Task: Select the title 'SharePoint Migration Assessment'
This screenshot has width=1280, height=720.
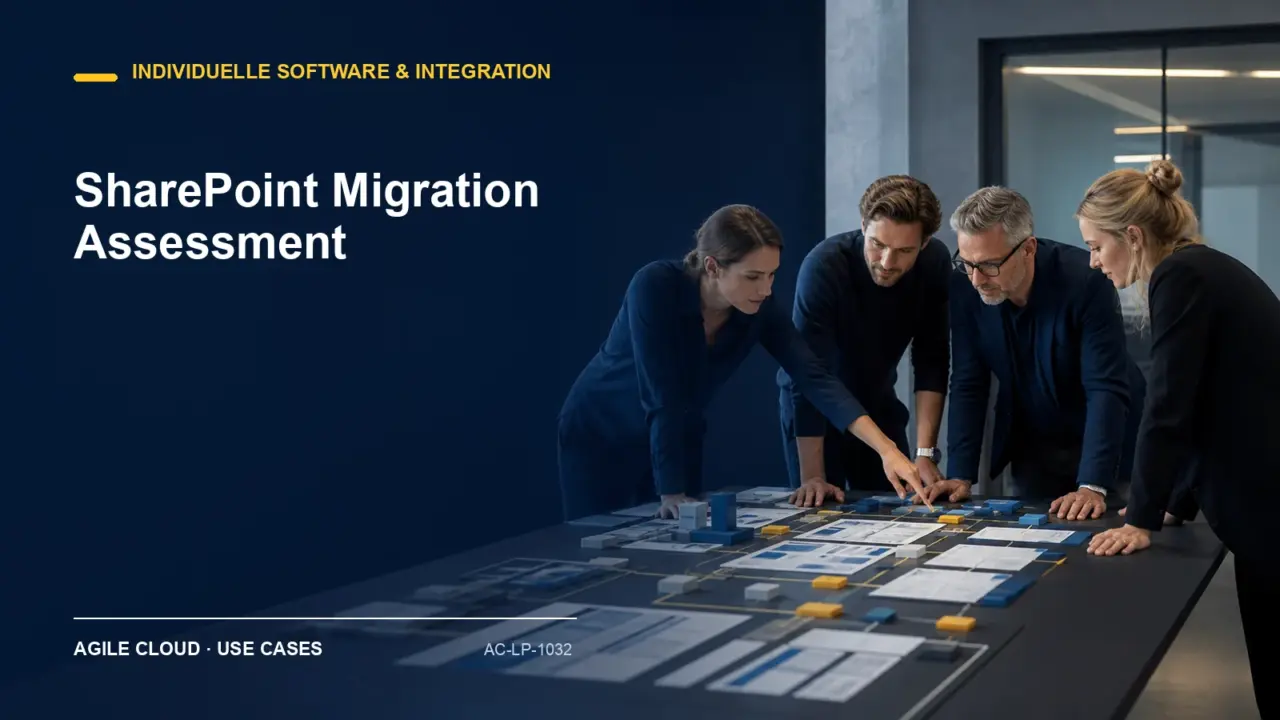Action: pos(306,216)
